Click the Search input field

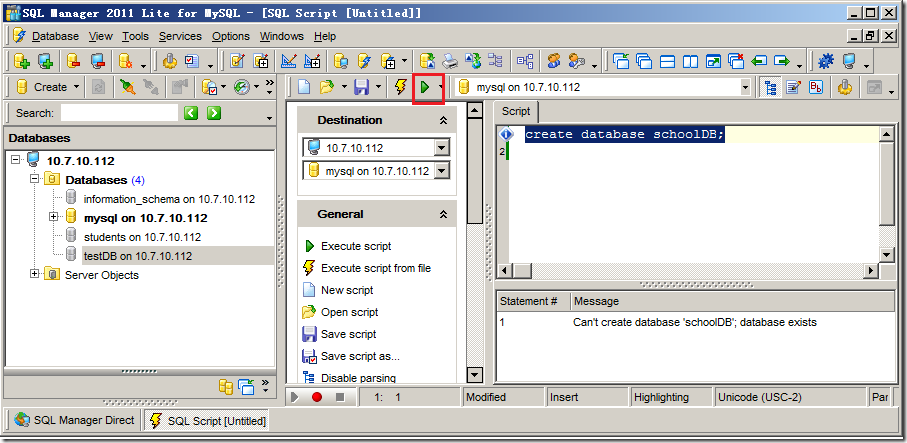click(120, 113)
